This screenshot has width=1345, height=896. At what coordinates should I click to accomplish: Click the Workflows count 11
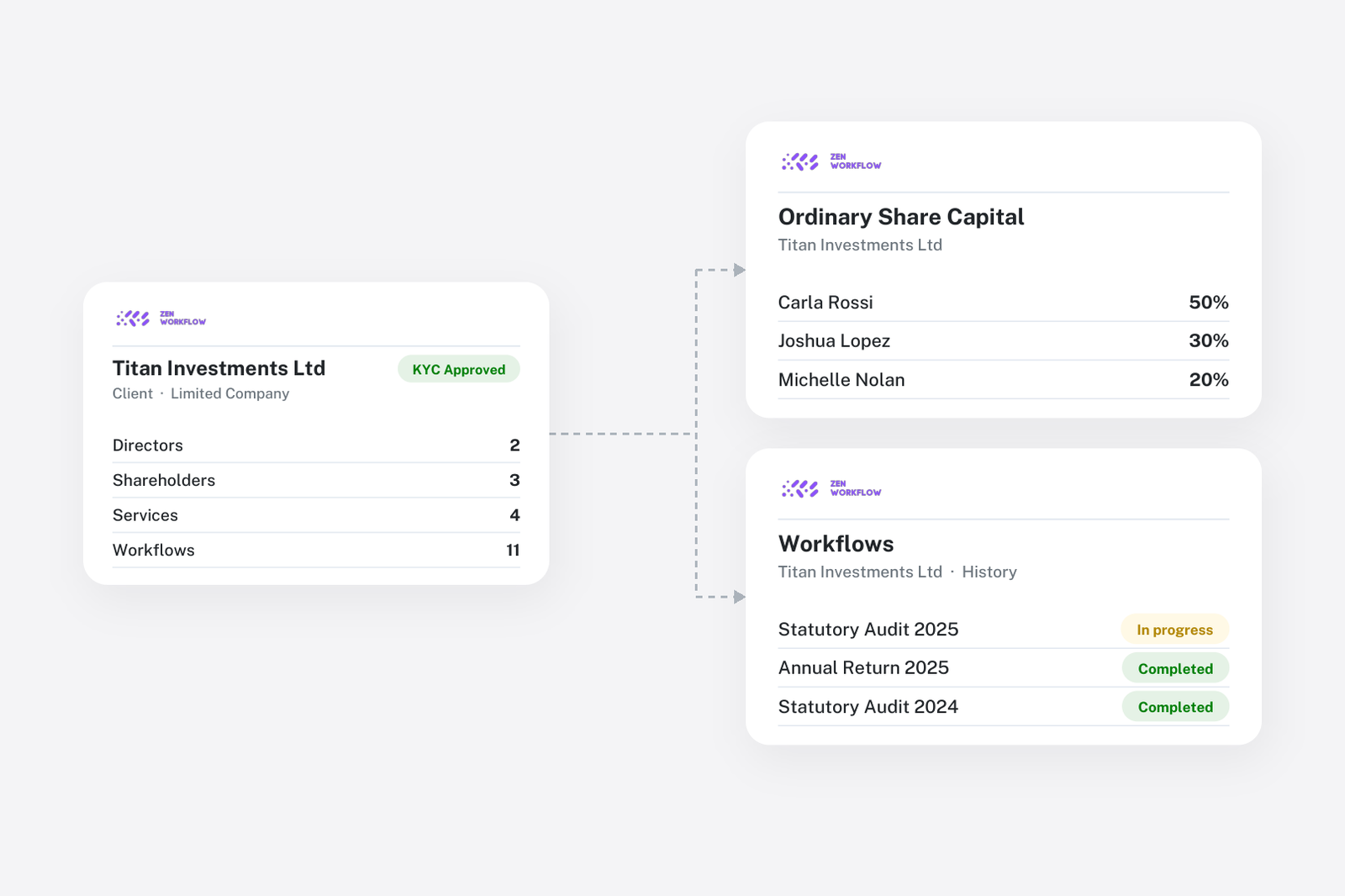pos(513,550)
